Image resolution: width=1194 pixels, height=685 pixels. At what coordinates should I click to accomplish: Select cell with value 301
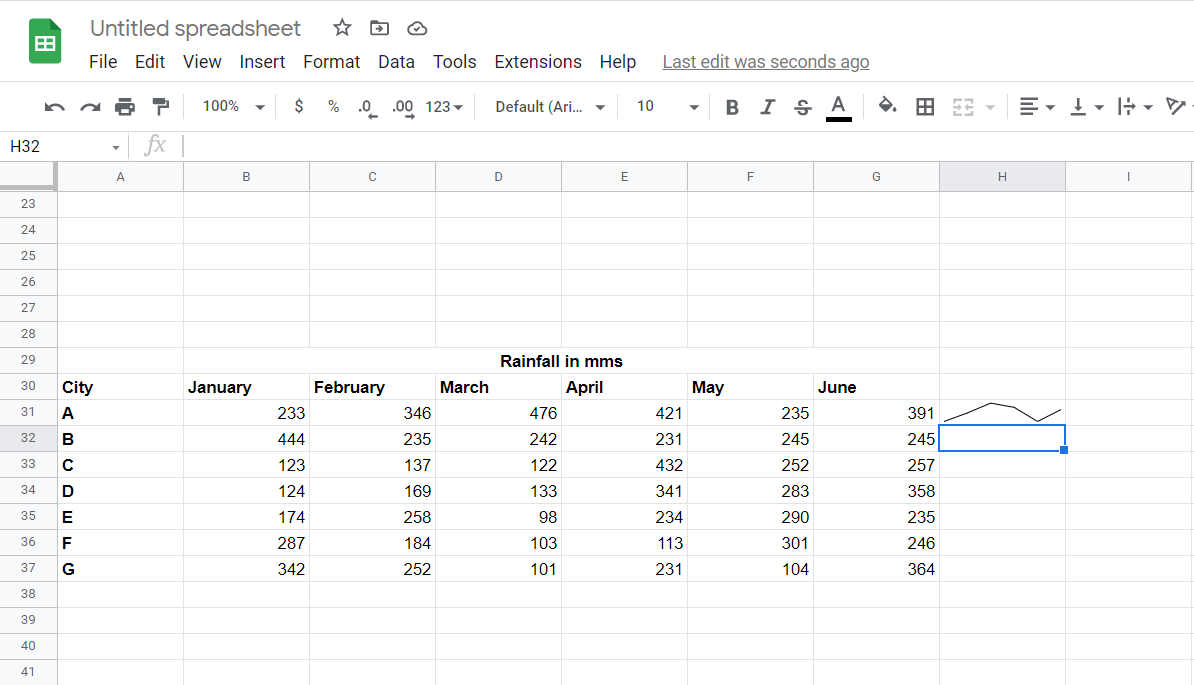coord(750,543)
